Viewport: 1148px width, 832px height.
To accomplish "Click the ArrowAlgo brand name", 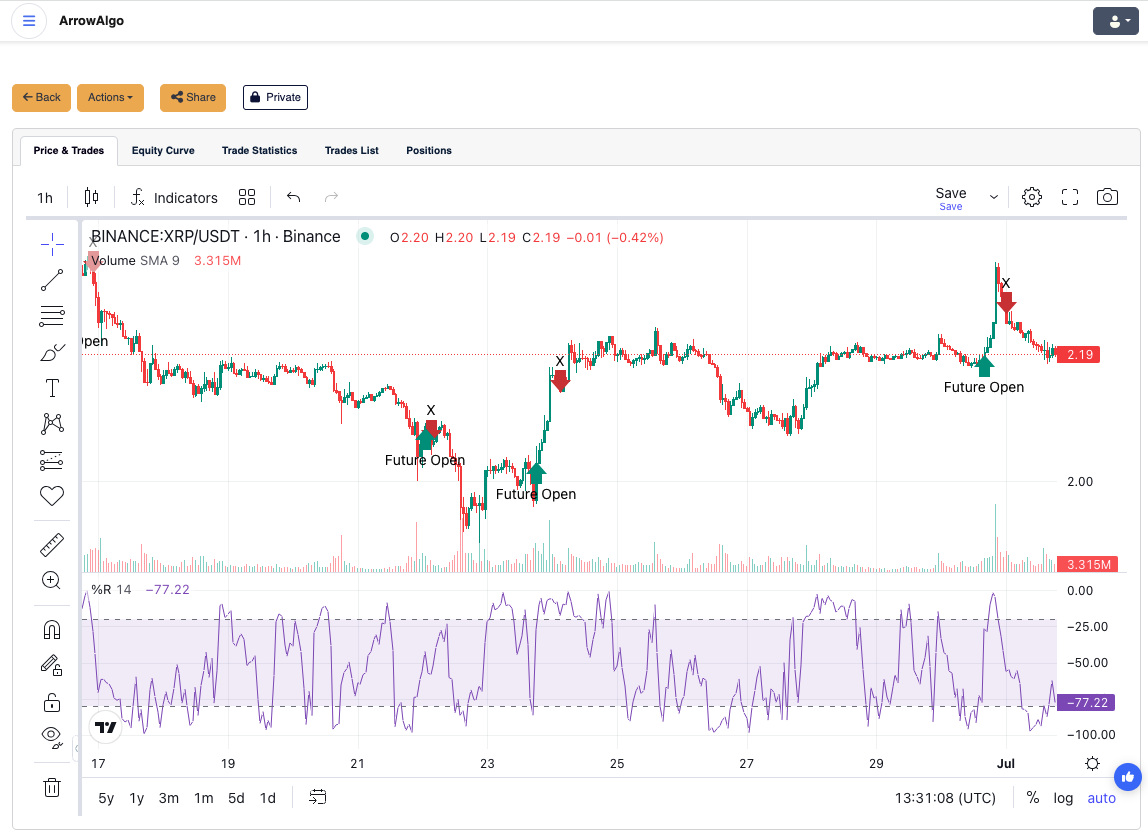I will click(x=92, y=21).
